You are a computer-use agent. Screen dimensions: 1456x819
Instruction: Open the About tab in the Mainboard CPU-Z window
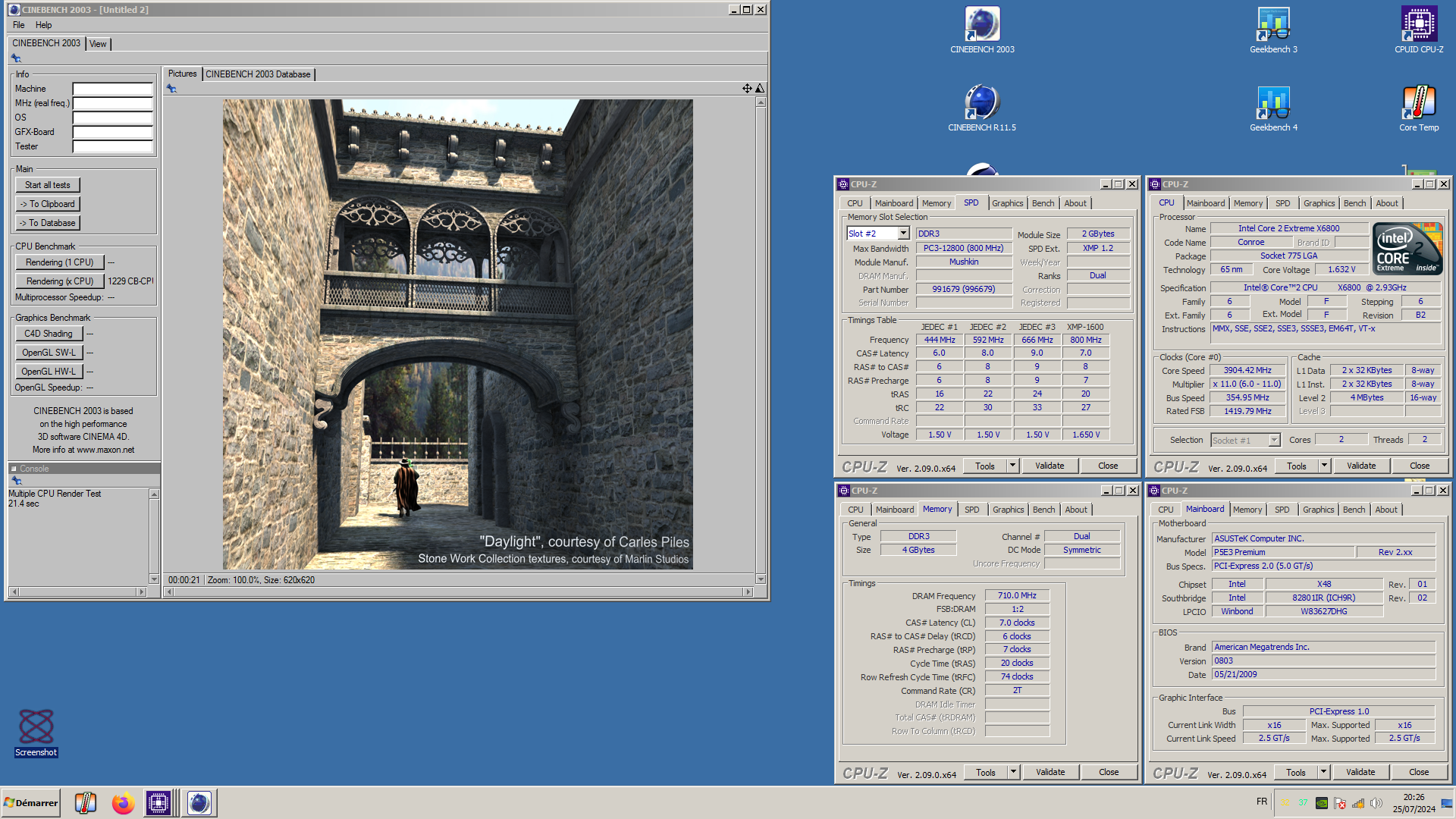coord(1385,510)
